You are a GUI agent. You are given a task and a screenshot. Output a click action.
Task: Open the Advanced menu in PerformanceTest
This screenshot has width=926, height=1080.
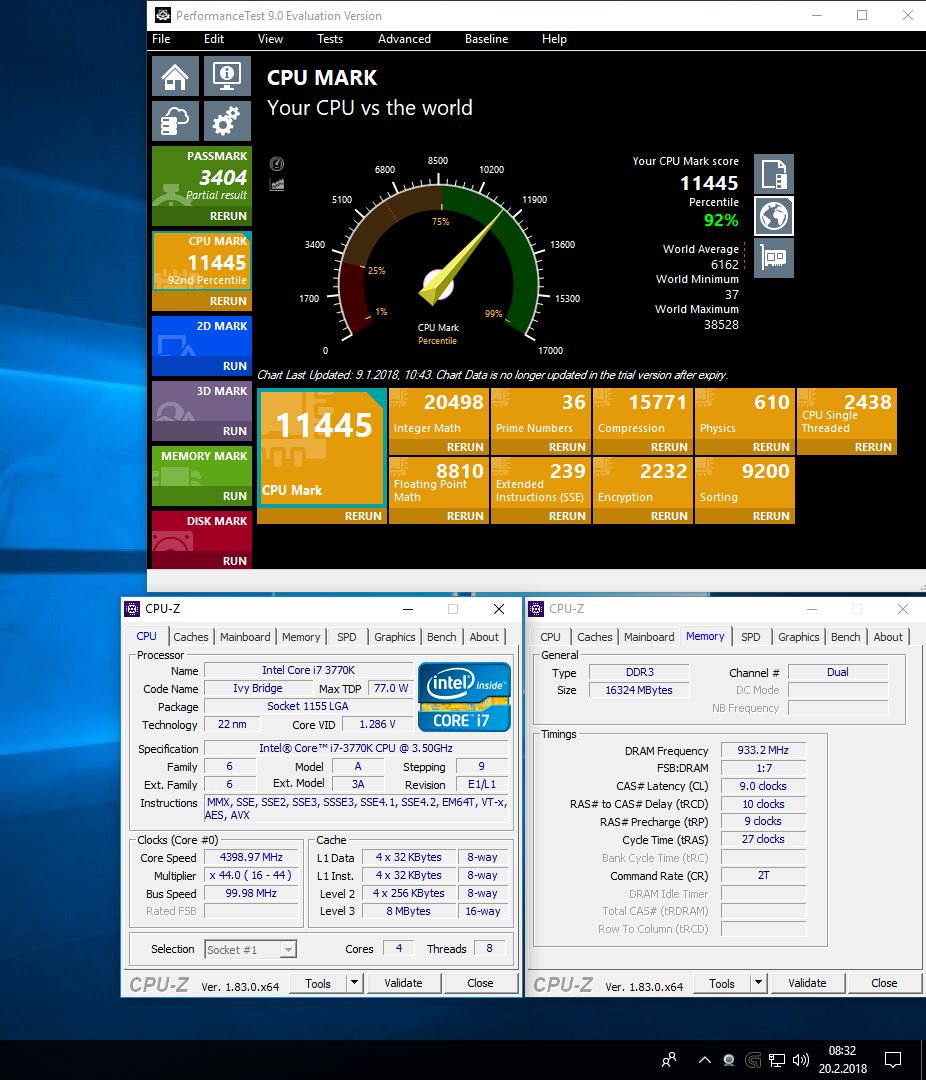click(x=404, y=39)
